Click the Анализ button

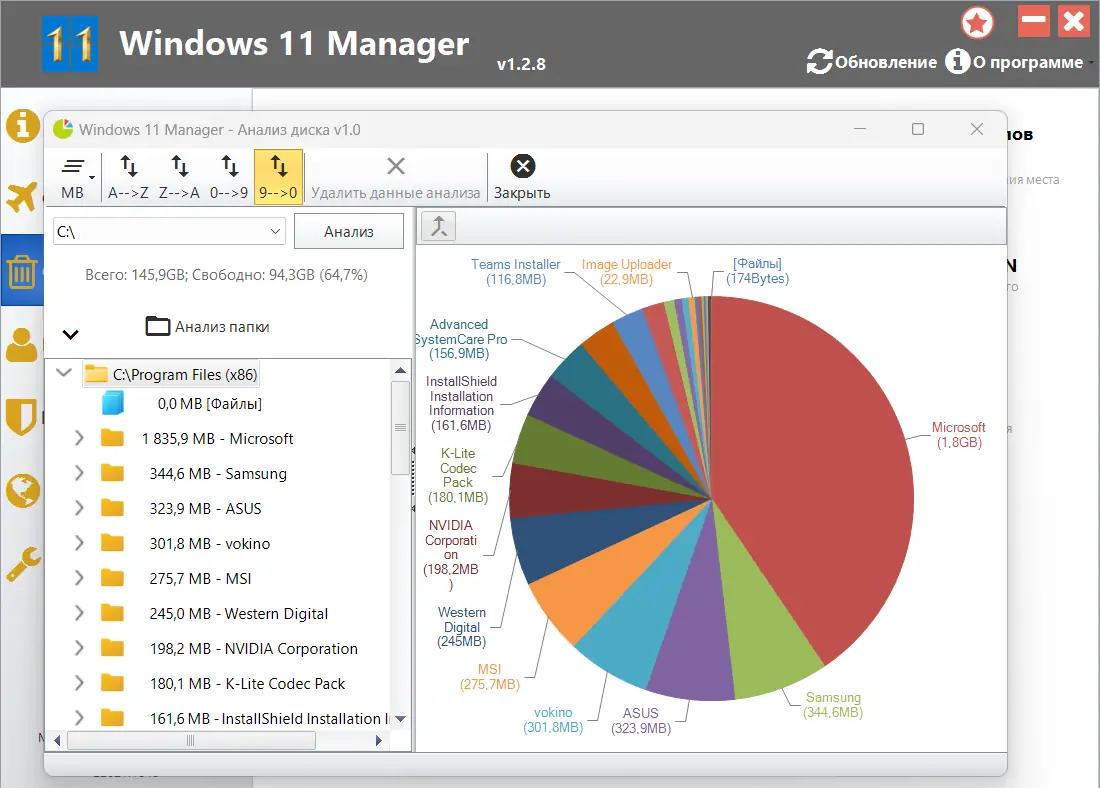[x=349, y=232]
